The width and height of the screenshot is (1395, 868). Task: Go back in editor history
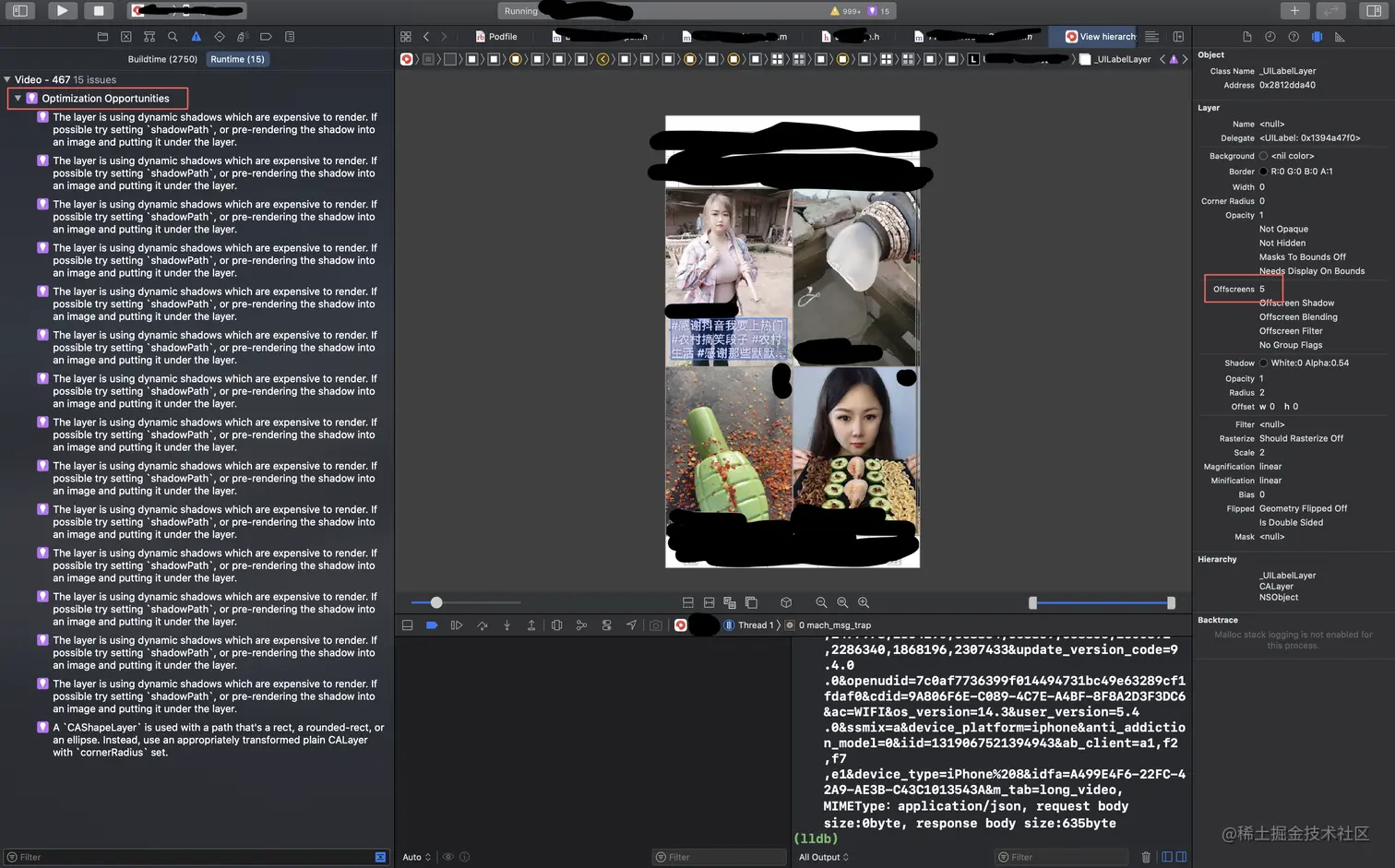(426, 37)
